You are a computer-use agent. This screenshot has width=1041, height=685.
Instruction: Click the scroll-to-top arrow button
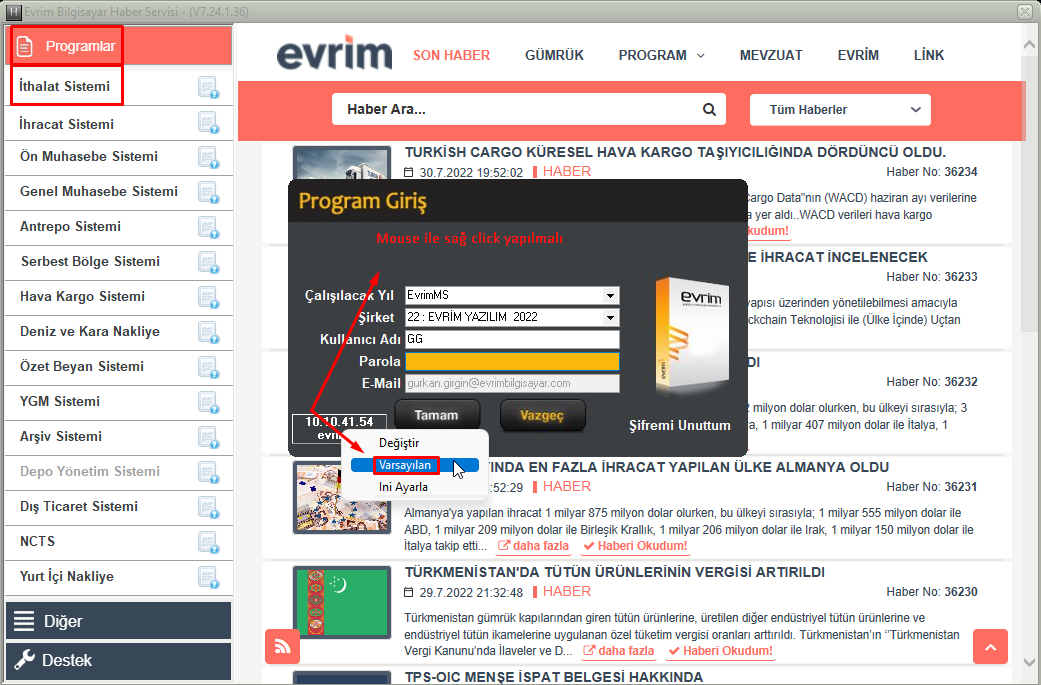[x=990, y=647]
